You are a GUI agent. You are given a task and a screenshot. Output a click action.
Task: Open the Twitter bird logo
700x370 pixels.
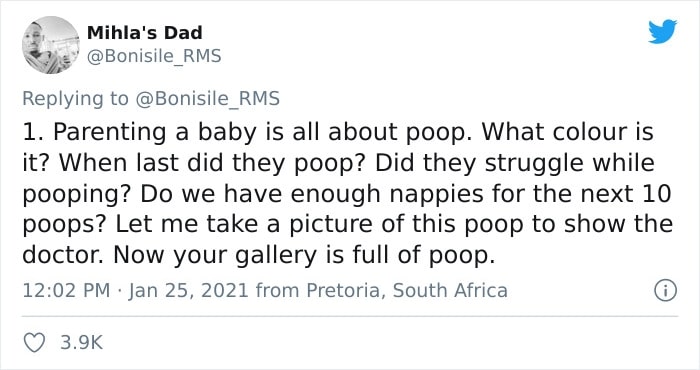tap(662, 32)
